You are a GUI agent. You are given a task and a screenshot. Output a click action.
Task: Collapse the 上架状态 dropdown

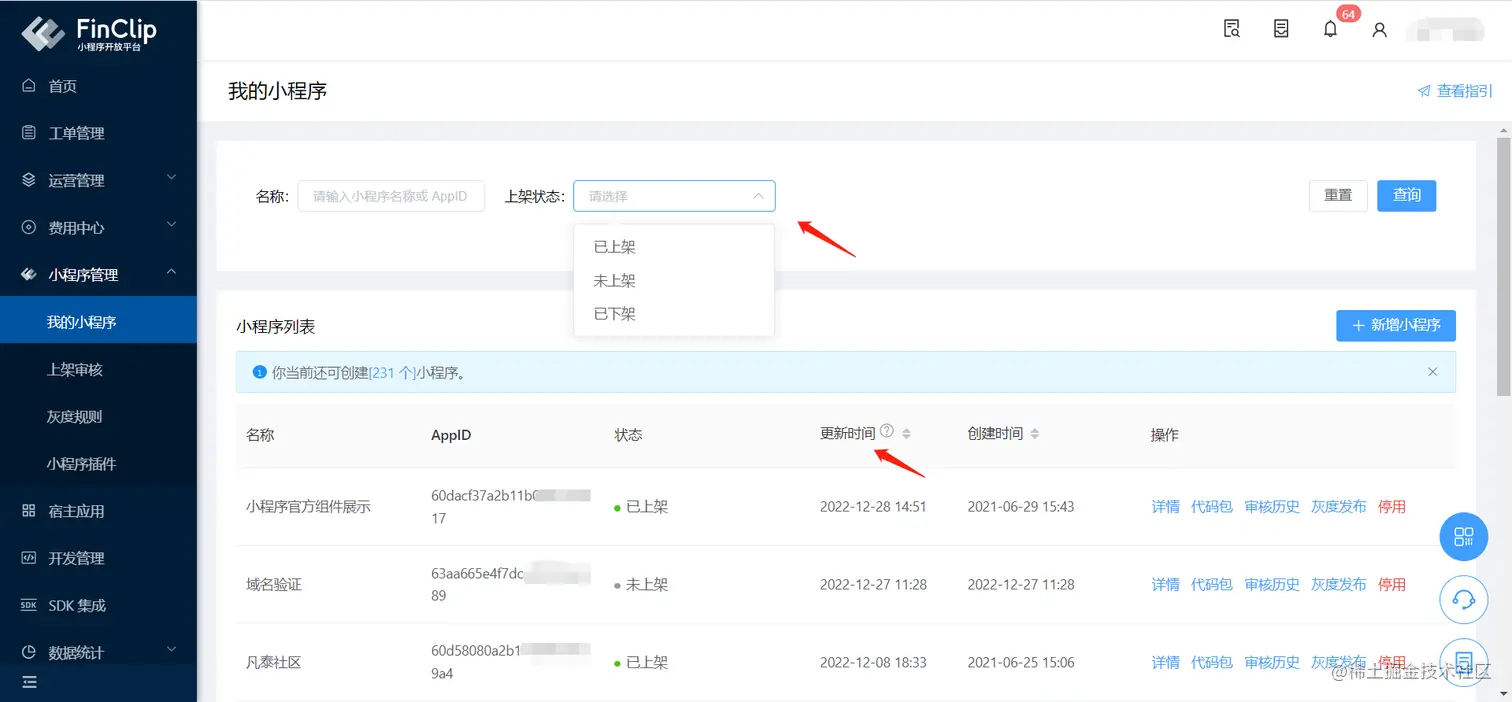758,196
